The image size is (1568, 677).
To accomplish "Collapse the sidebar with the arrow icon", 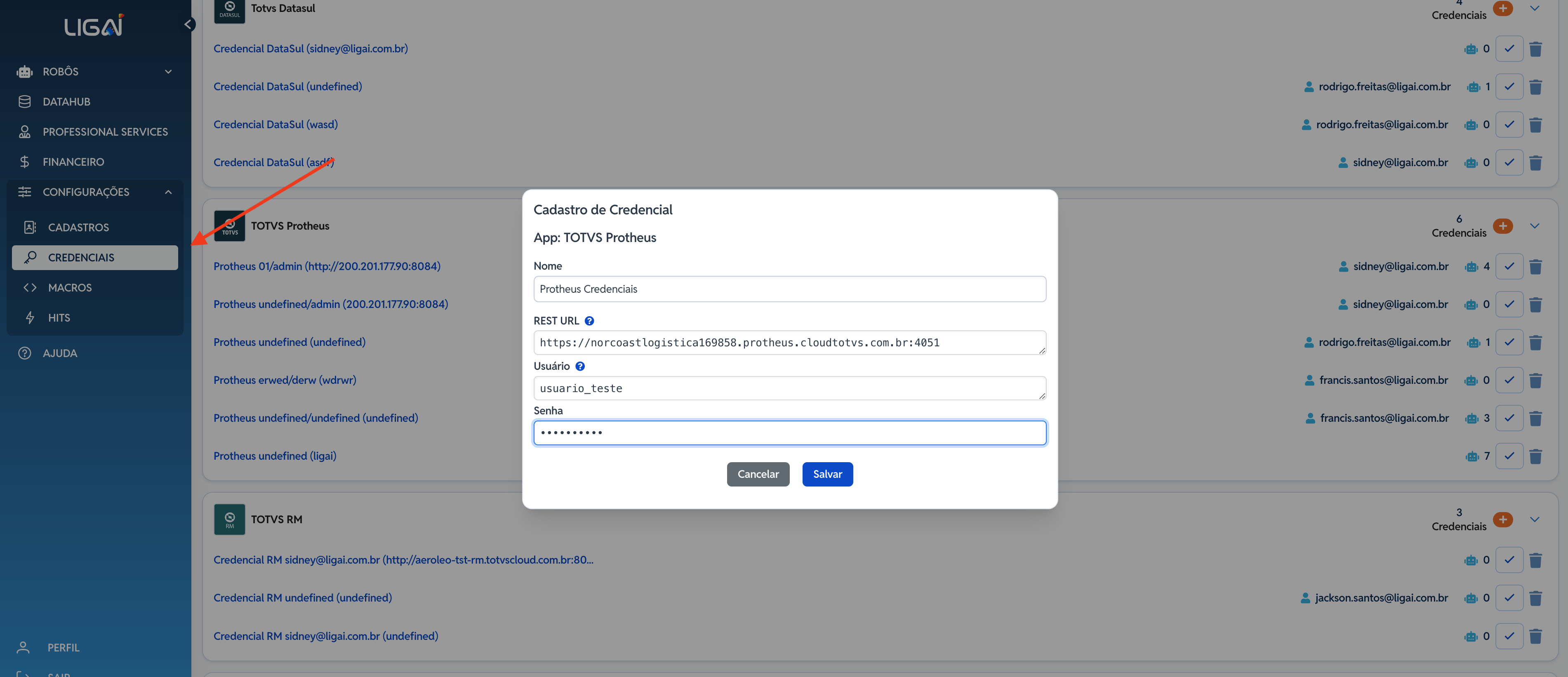I will (189, 24).
